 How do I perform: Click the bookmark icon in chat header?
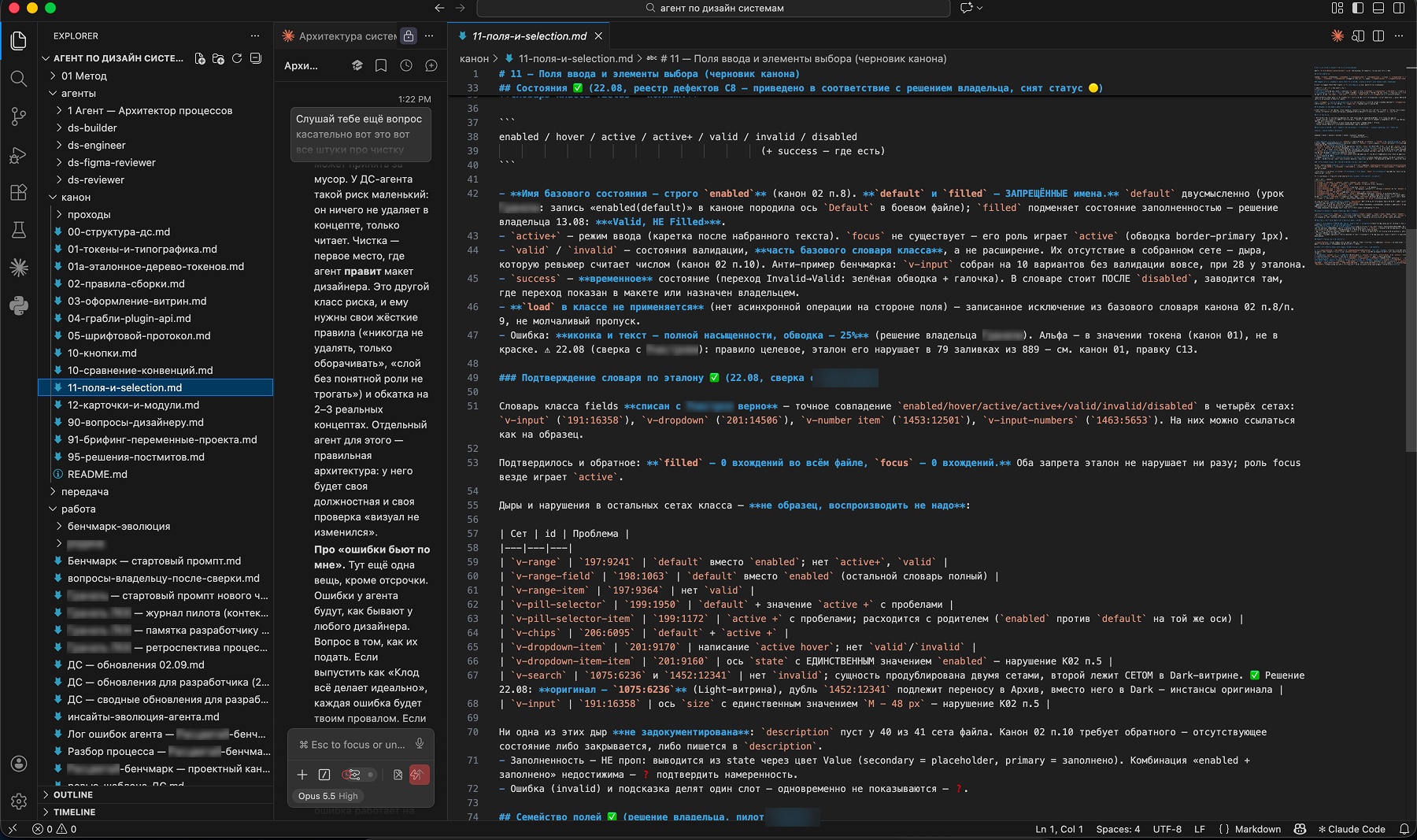[381, 65]
